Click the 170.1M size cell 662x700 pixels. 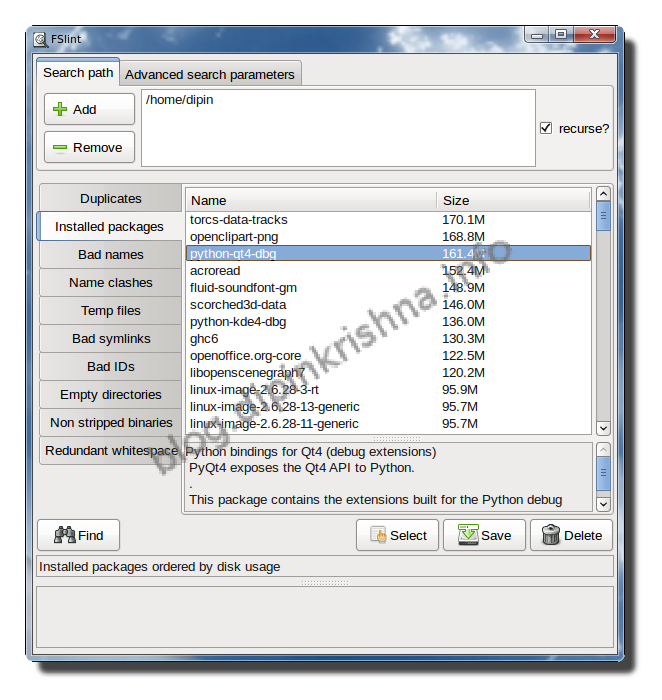click(463, 220)
